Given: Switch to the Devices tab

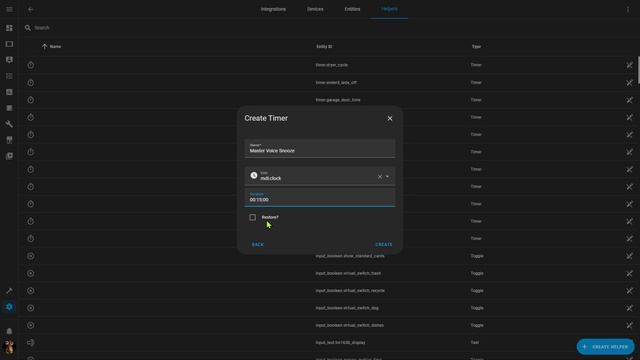Looking at the screenshot, I should (x=315, y=9).
